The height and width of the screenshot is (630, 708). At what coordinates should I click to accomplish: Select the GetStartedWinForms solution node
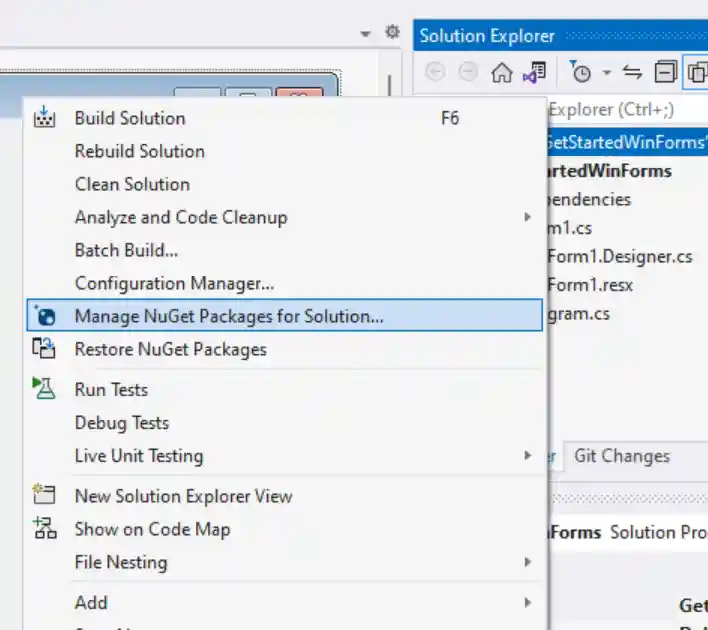tap(628, 142)
